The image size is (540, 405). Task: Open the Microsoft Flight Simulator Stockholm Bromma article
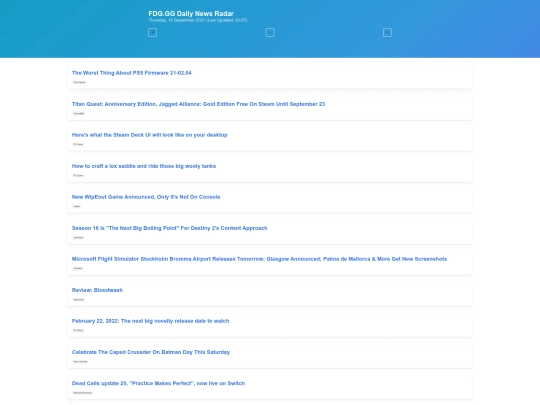pyautogui.click(x=259, y=259)
